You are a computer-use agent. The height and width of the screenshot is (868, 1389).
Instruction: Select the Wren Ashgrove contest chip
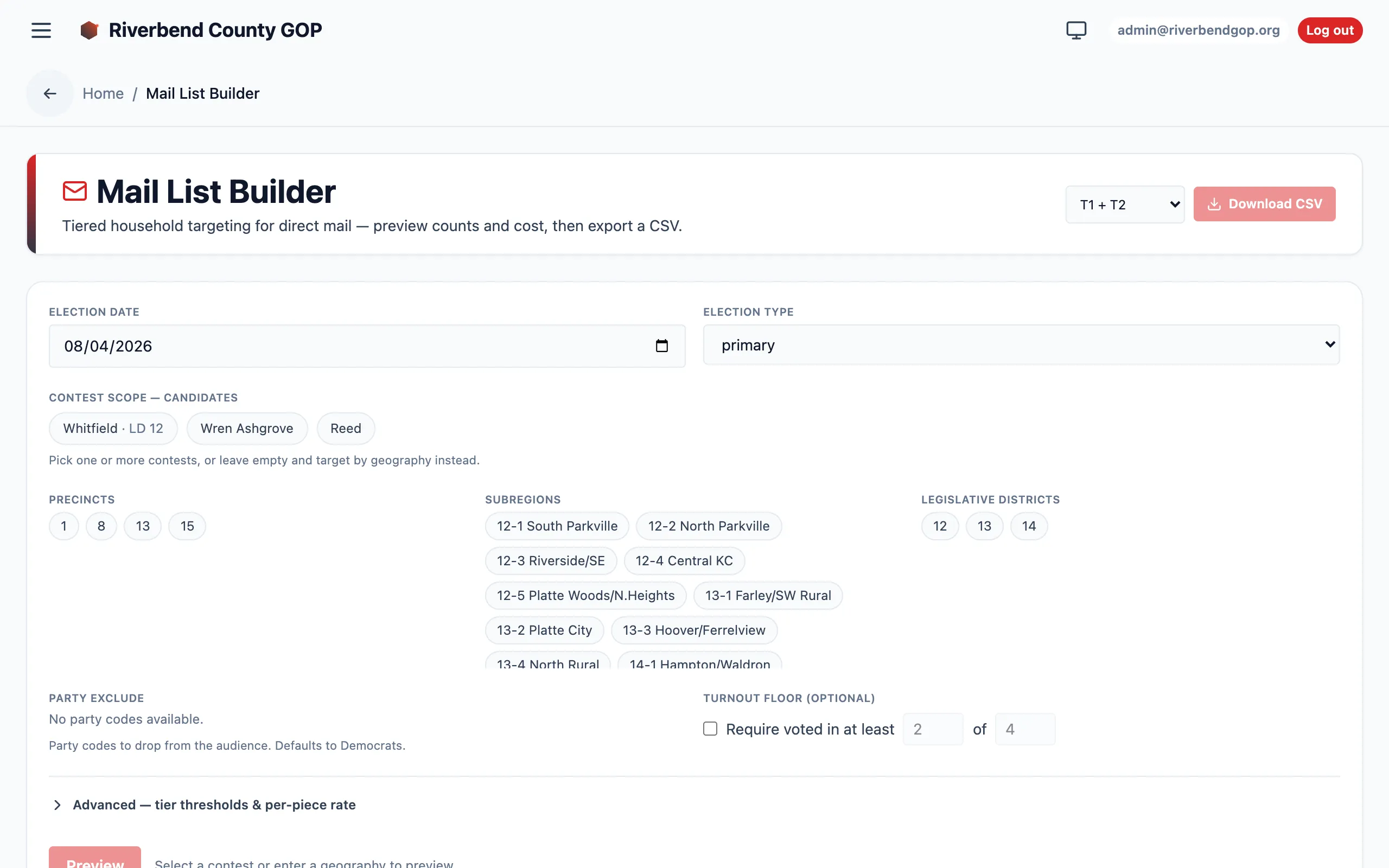pos(247,428)
